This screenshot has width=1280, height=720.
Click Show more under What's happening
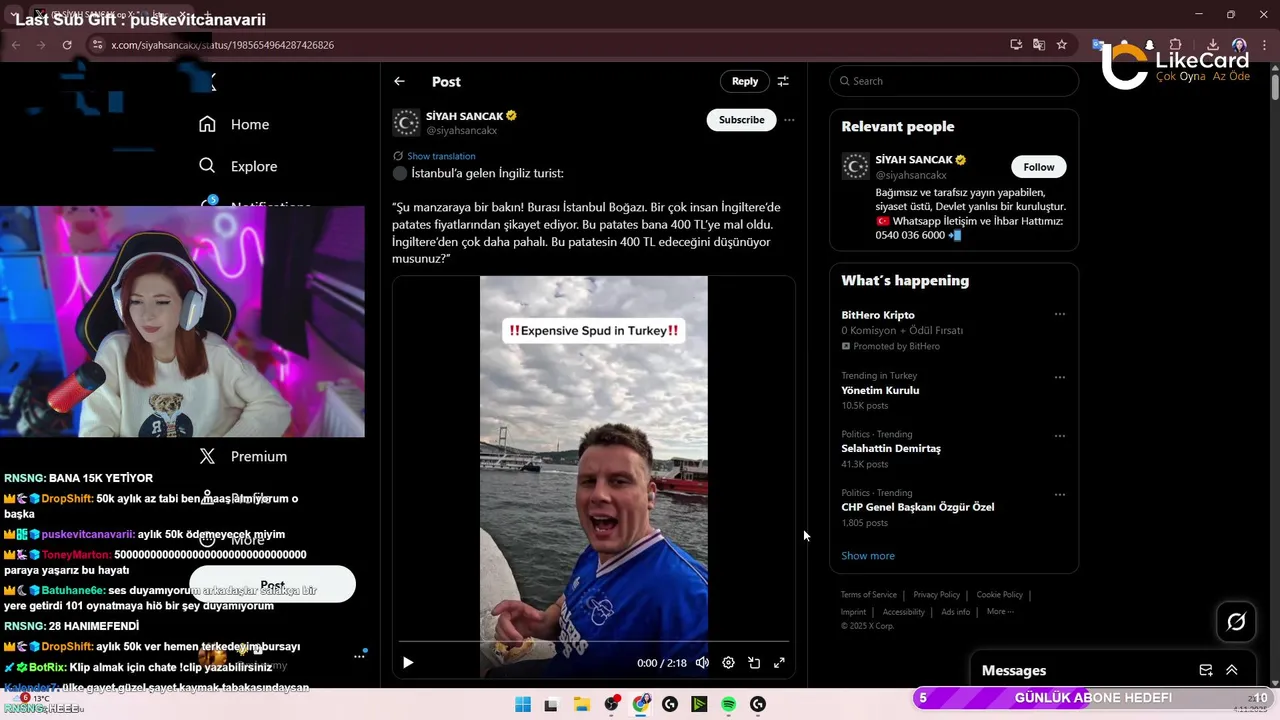pyautogui.click(x=868, y=556)
